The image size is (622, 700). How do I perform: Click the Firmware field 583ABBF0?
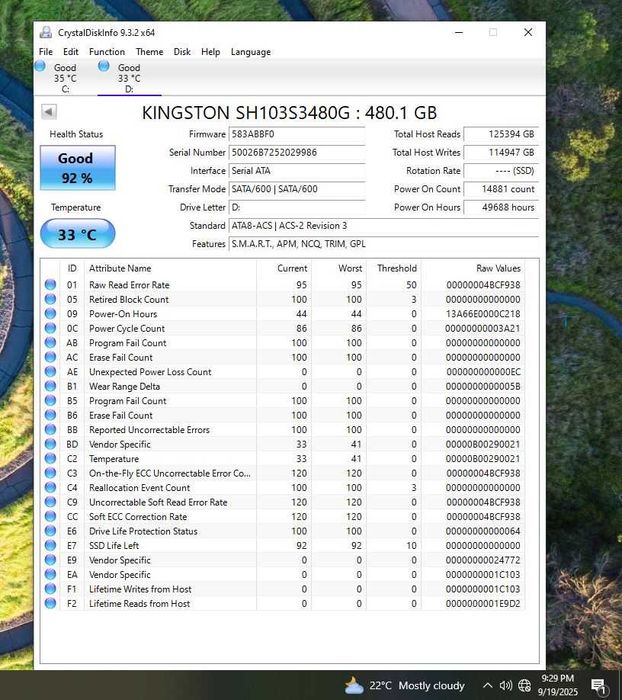(x=297, y=134)
